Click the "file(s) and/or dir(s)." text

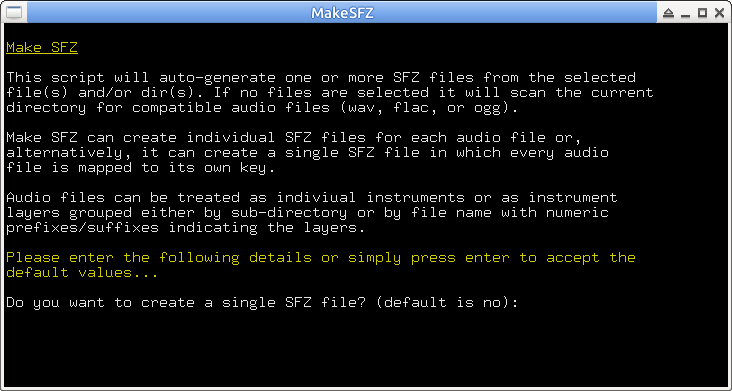(105, 92)
